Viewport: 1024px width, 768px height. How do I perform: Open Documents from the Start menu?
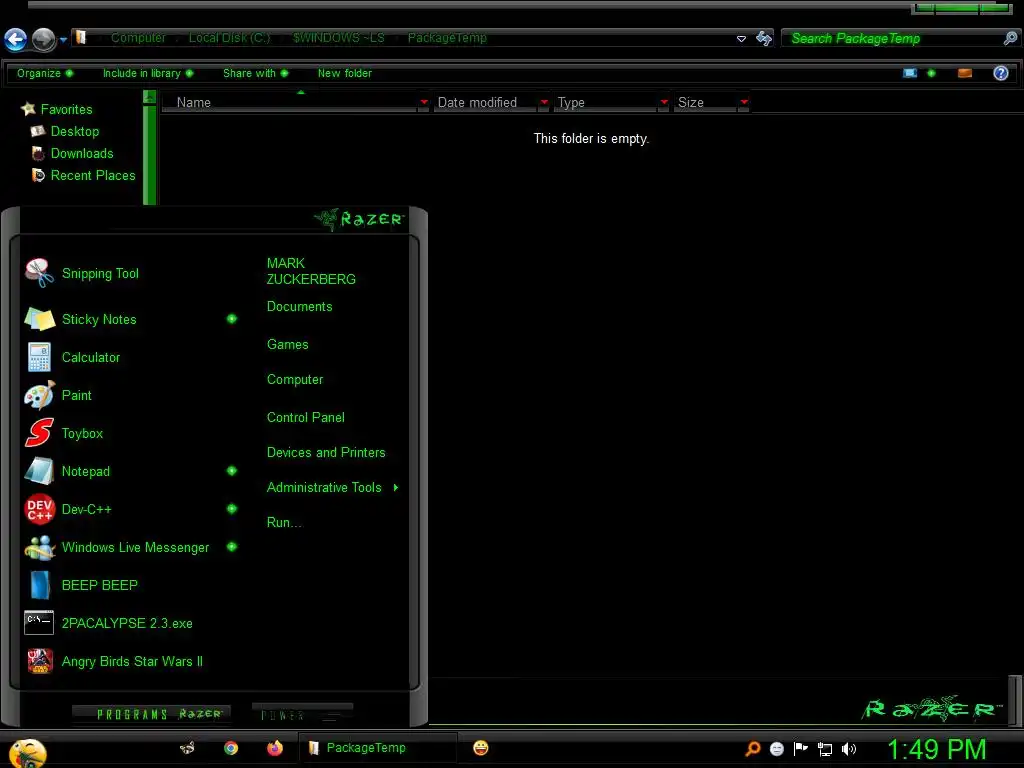(299, 306)
